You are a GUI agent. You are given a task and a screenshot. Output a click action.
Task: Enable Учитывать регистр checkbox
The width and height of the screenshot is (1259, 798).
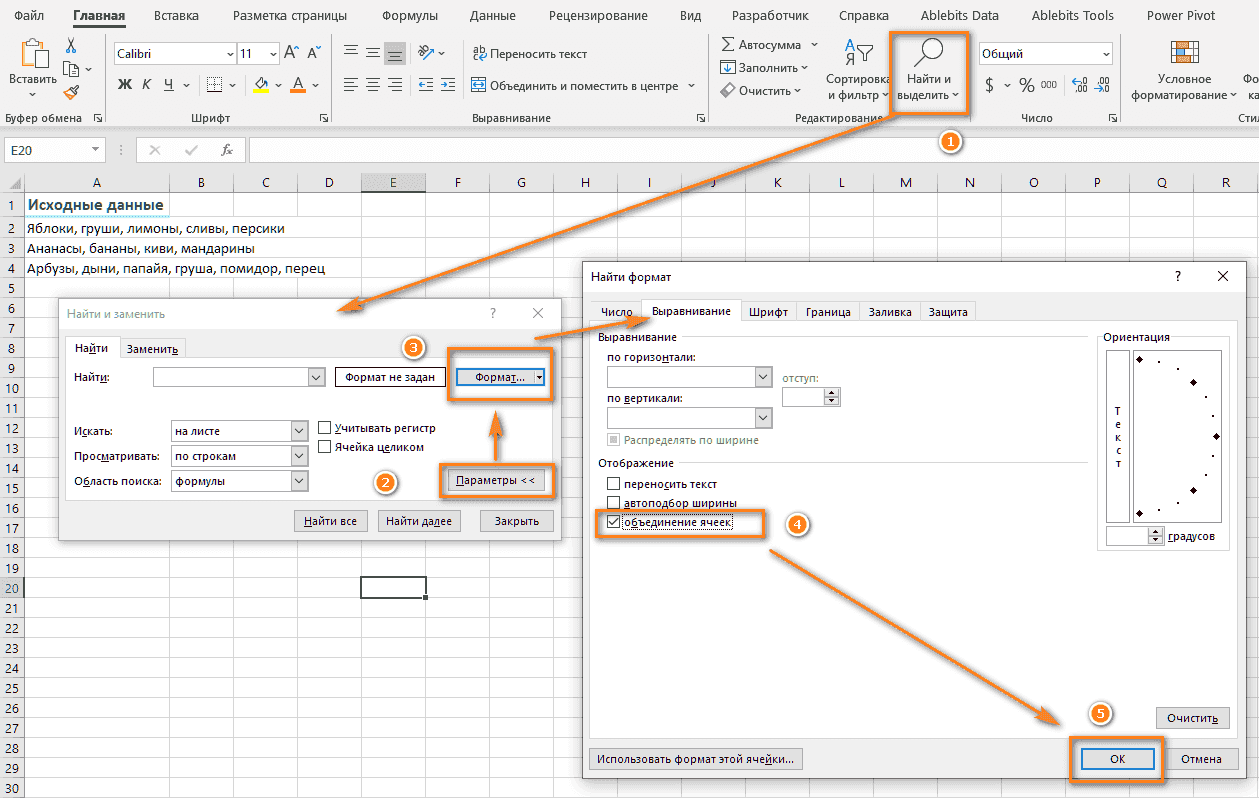(324, 428)
